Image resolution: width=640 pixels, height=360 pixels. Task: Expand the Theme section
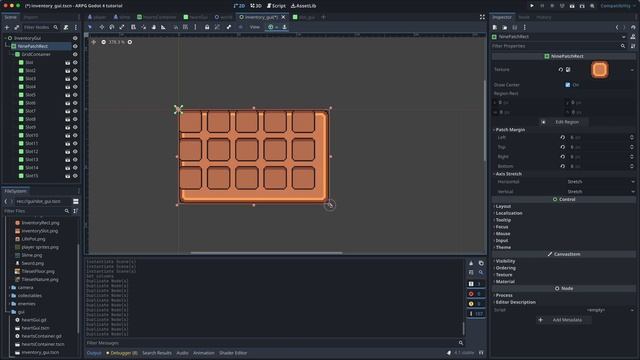[503, 247]
